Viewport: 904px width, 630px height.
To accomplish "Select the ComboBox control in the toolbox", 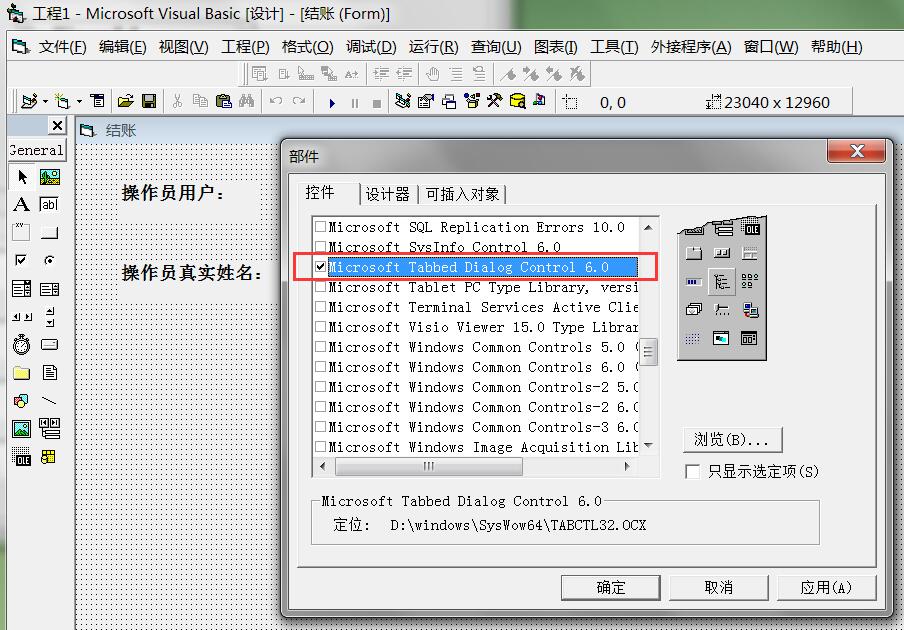I will click(x=21, y=288).
